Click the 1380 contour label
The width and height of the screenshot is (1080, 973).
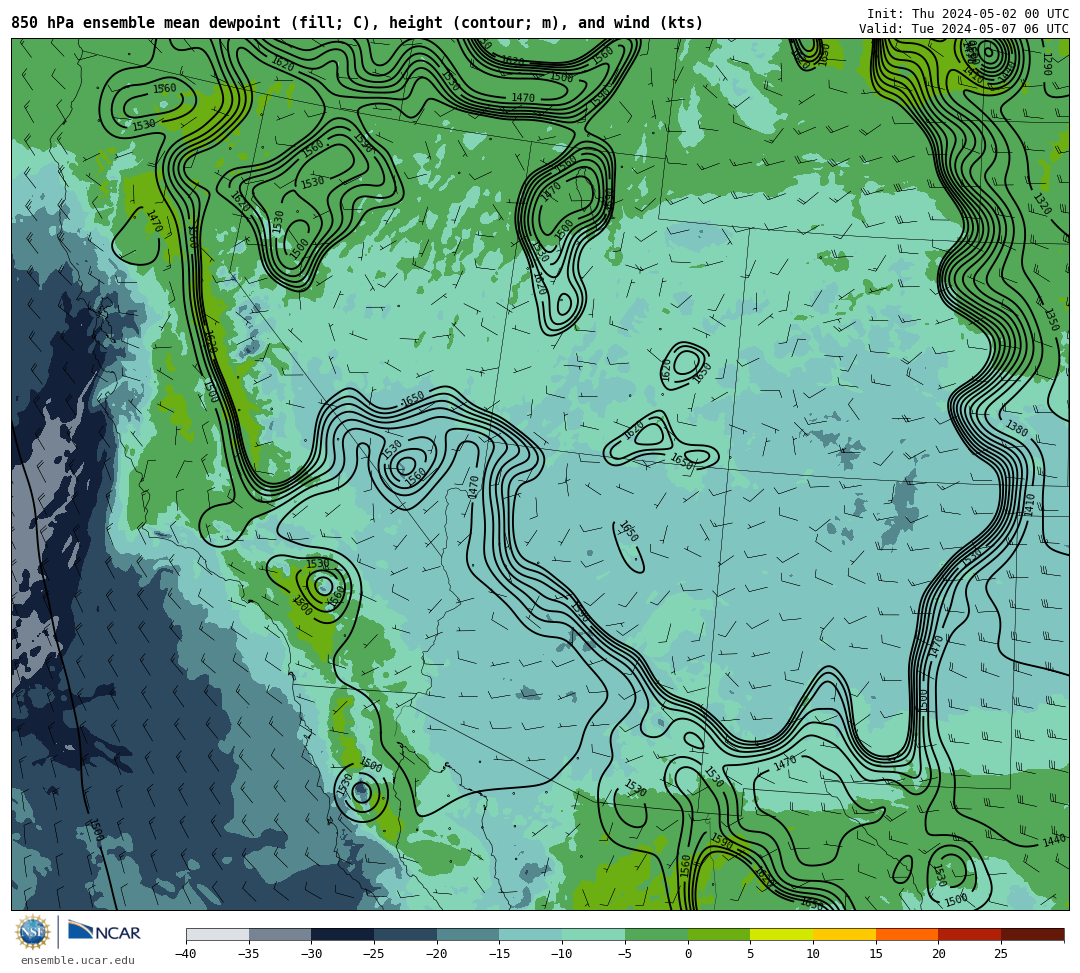(1017, 428)
